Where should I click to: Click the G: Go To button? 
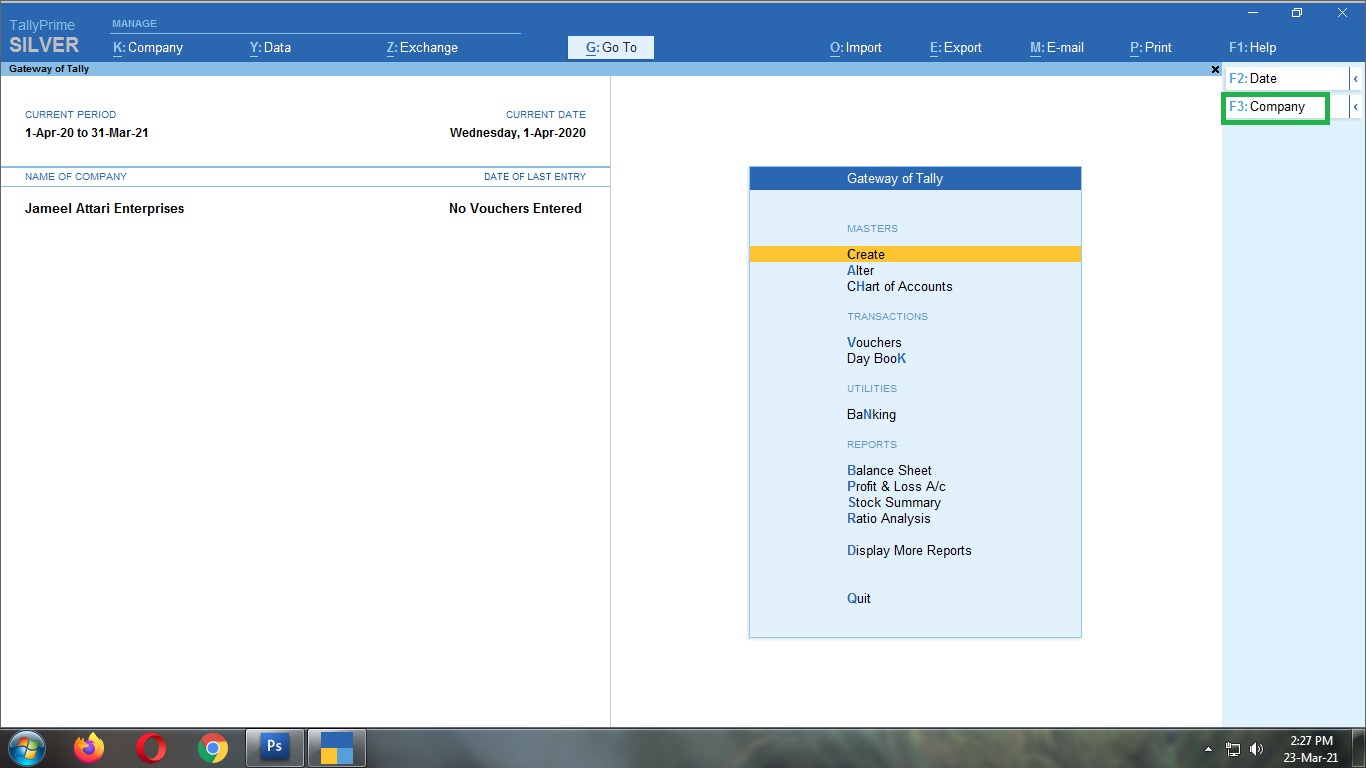611,47
